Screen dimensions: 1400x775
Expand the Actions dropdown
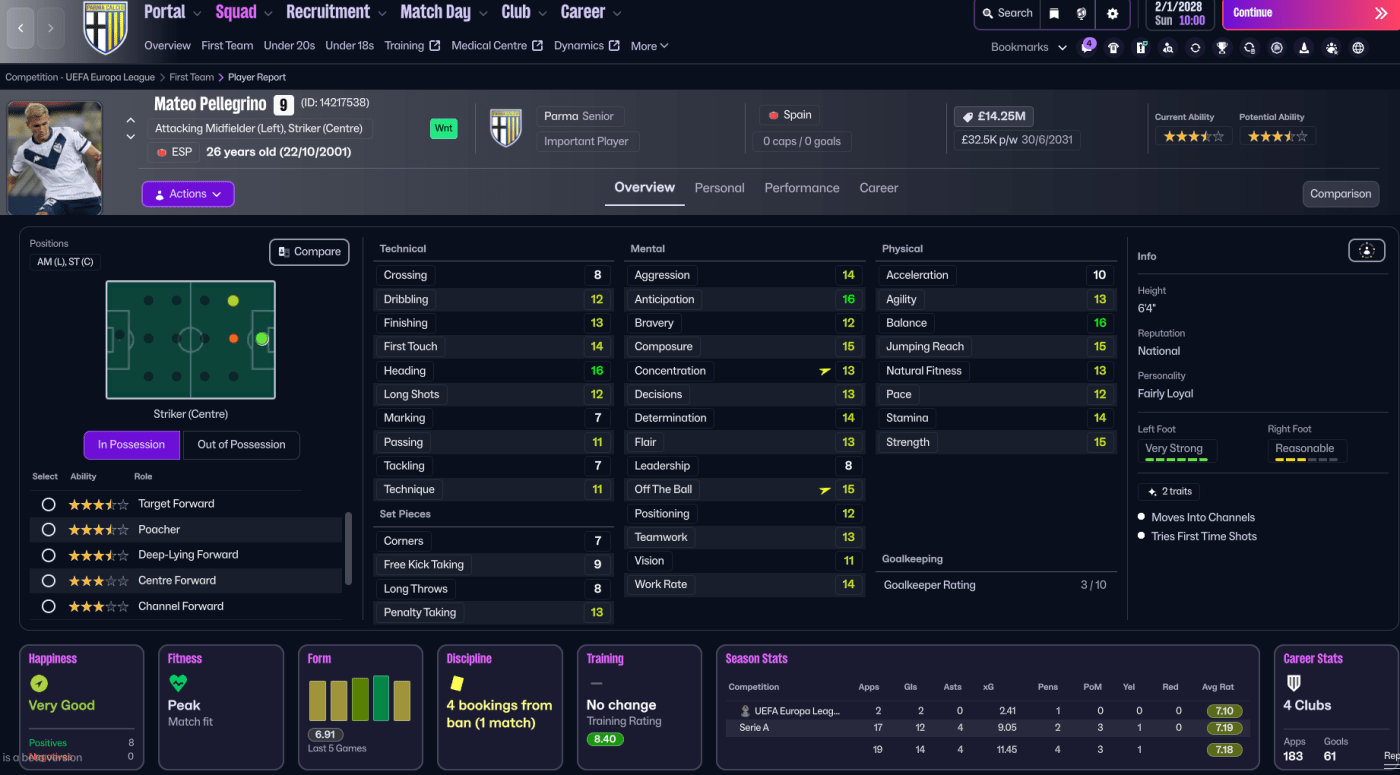pos(188,194)
